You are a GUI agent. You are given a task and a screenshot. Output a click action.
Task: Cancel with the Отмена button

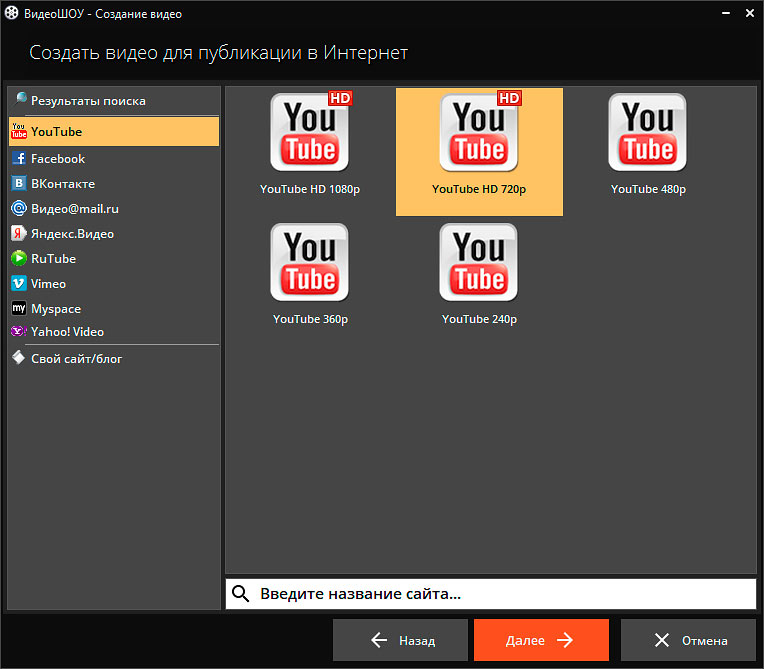(688, 640)
